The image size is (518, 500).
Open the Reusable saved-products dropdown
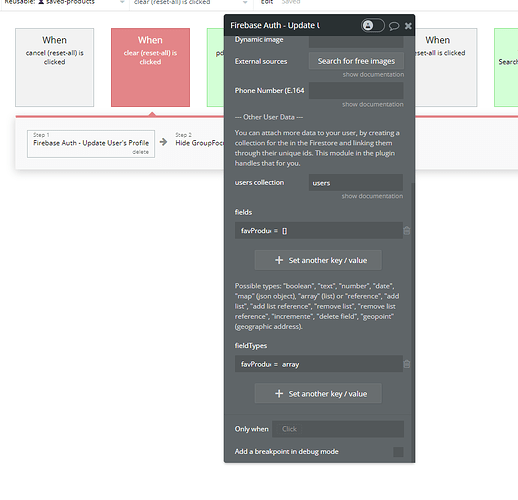coord(64,3)
